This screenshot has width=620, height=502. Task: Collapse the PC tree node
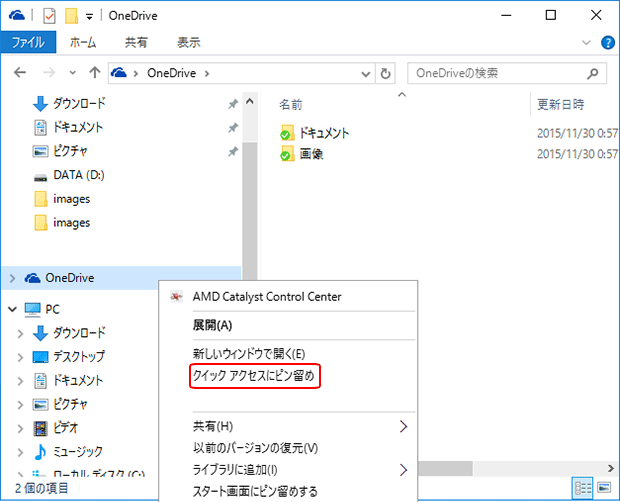12,309
